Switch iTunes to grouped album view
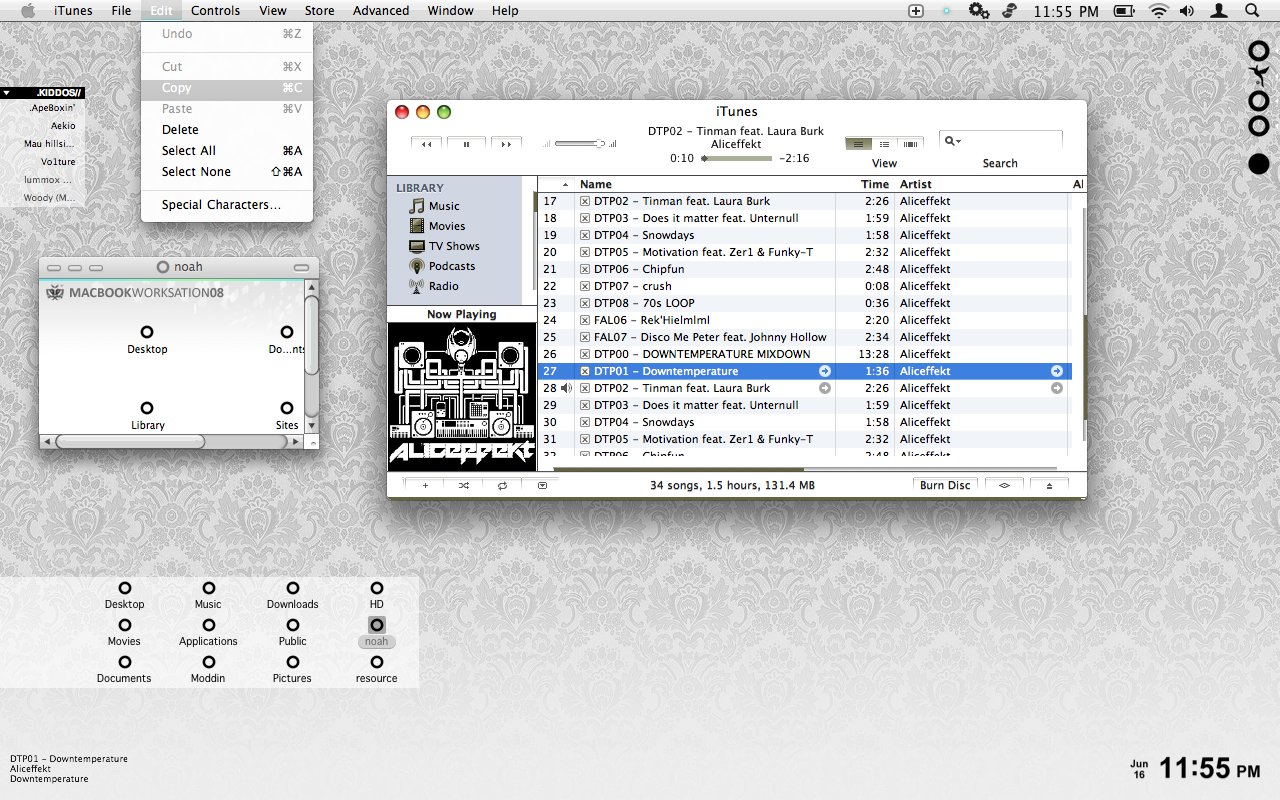The image size is (1280, 800). tap(885, 144)
